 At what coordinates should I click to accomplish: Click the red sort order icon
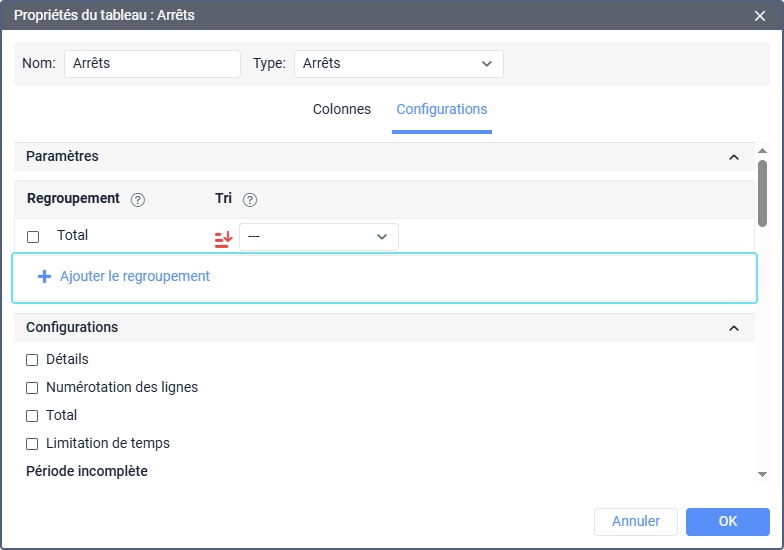point(223,238)
